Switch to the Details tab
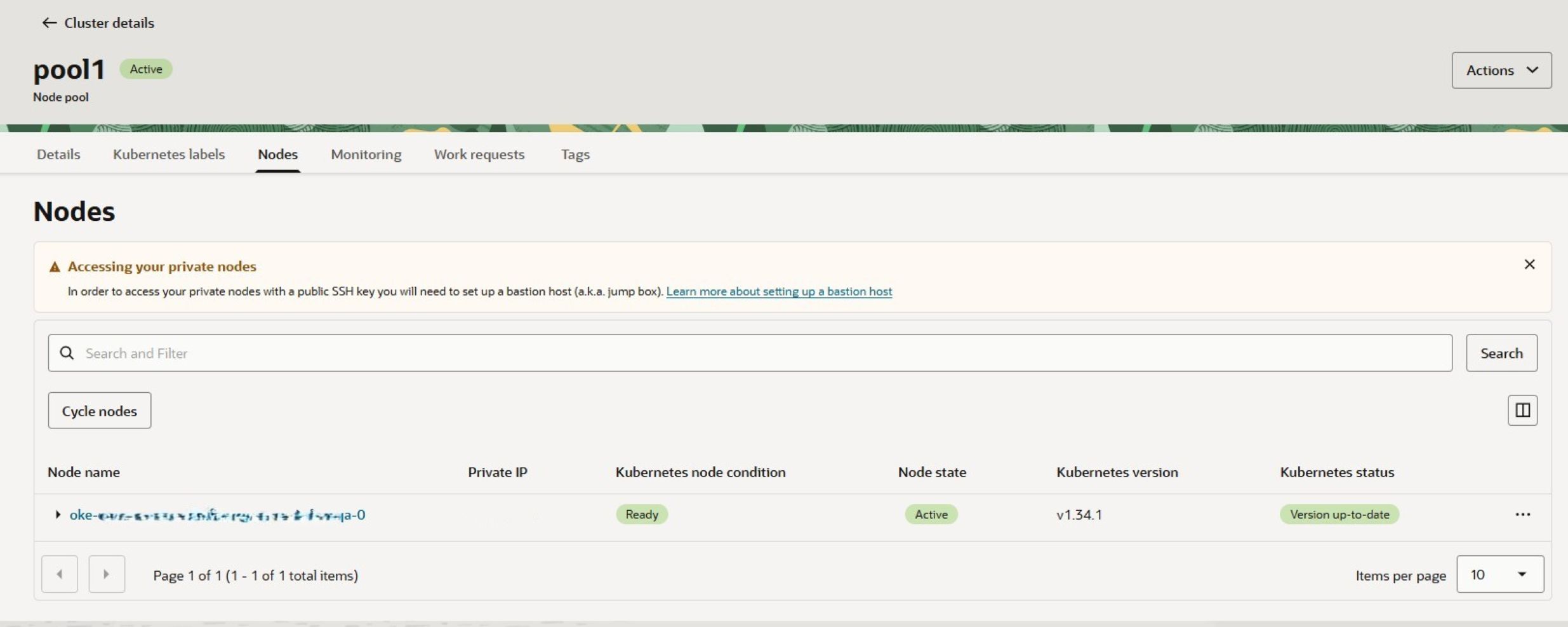1568x627 pixels. [57, 154]
